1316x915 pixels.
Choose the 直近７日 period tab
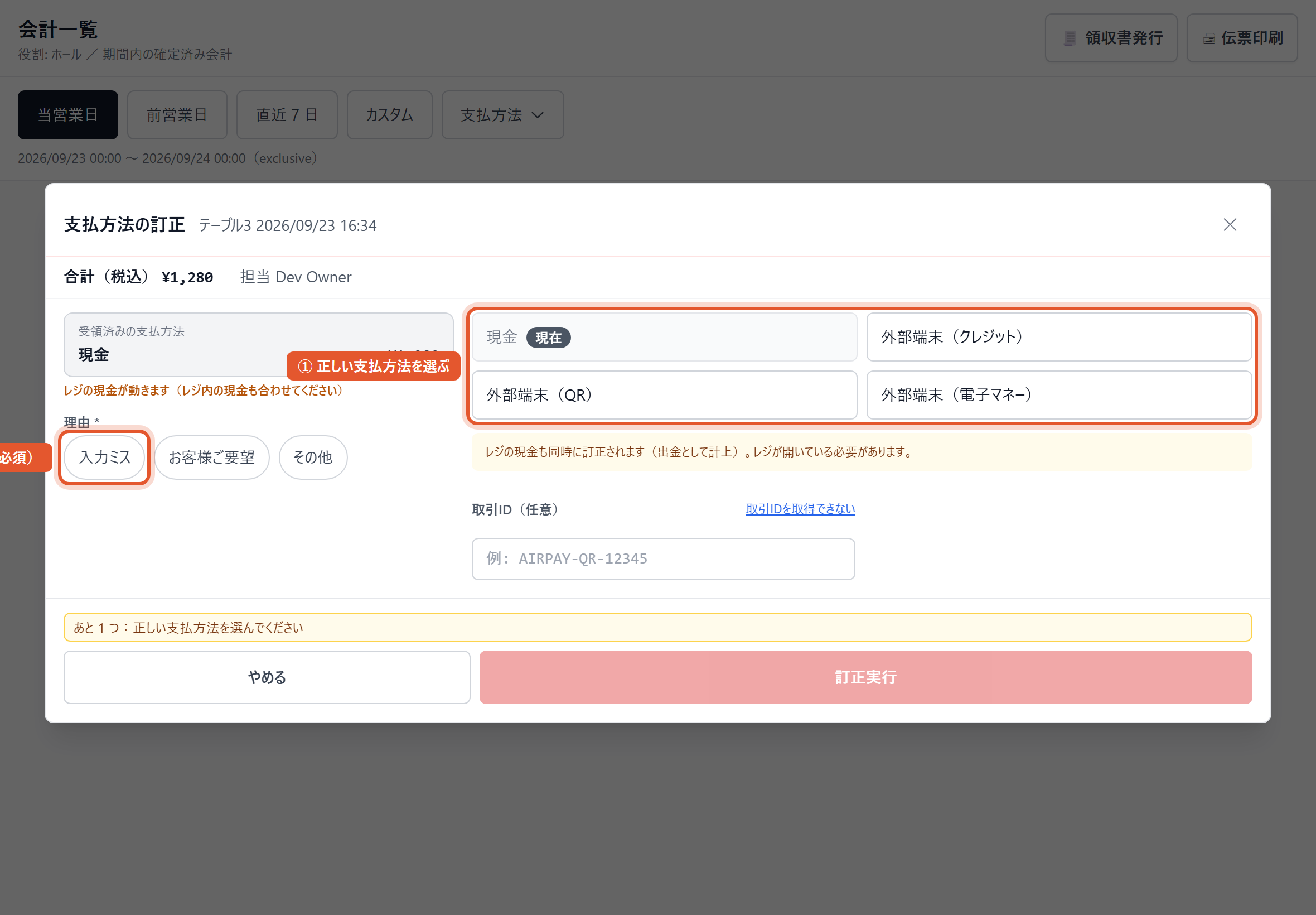[x=287, y=115]
